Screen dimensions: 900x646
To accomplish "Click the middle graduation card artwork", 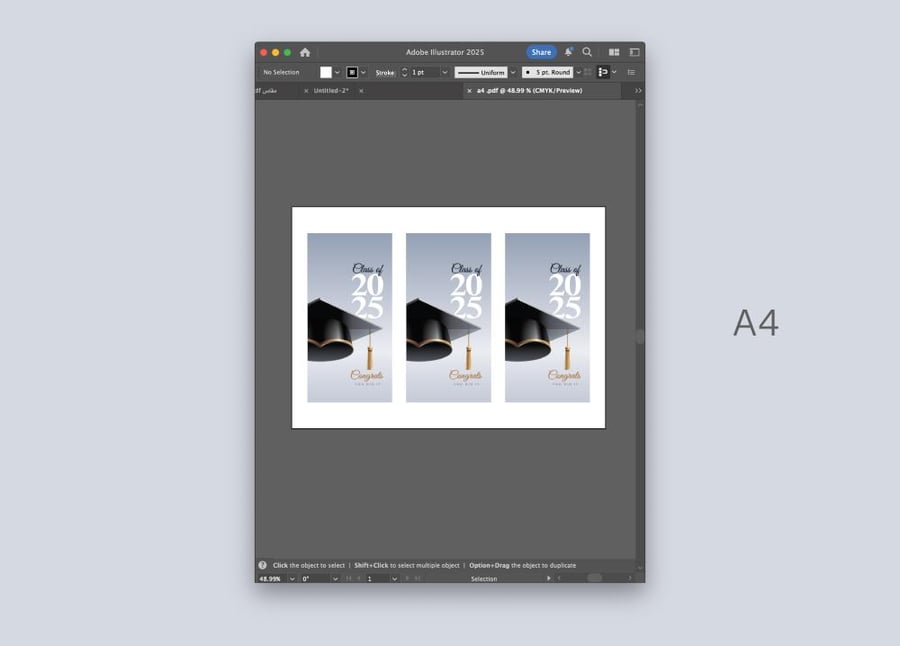I will (448, 318).
